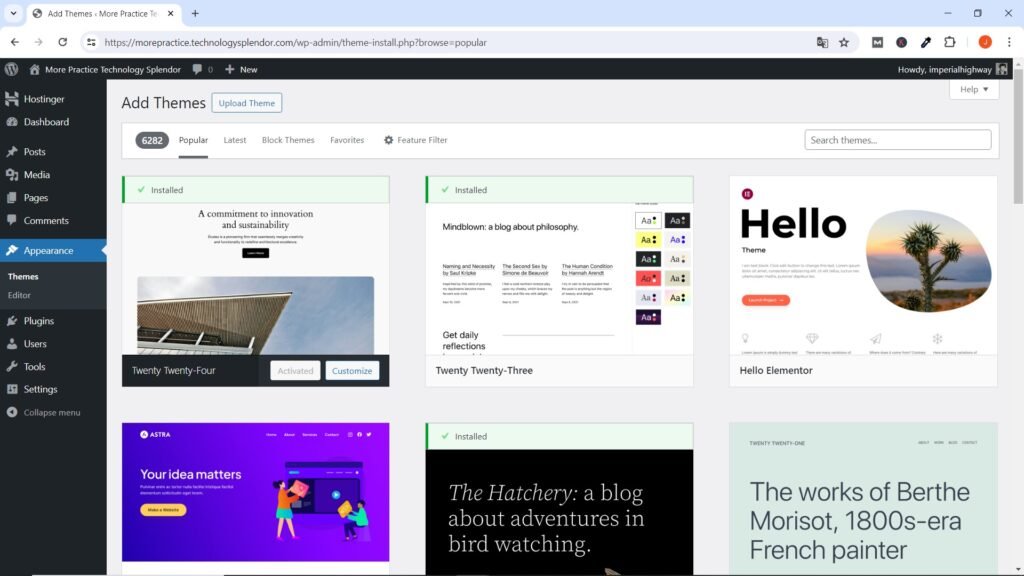The width and height of the screenshot is (1024, 576).
Task: Open the Feature Filter gear icon
Action: (389, 141)
